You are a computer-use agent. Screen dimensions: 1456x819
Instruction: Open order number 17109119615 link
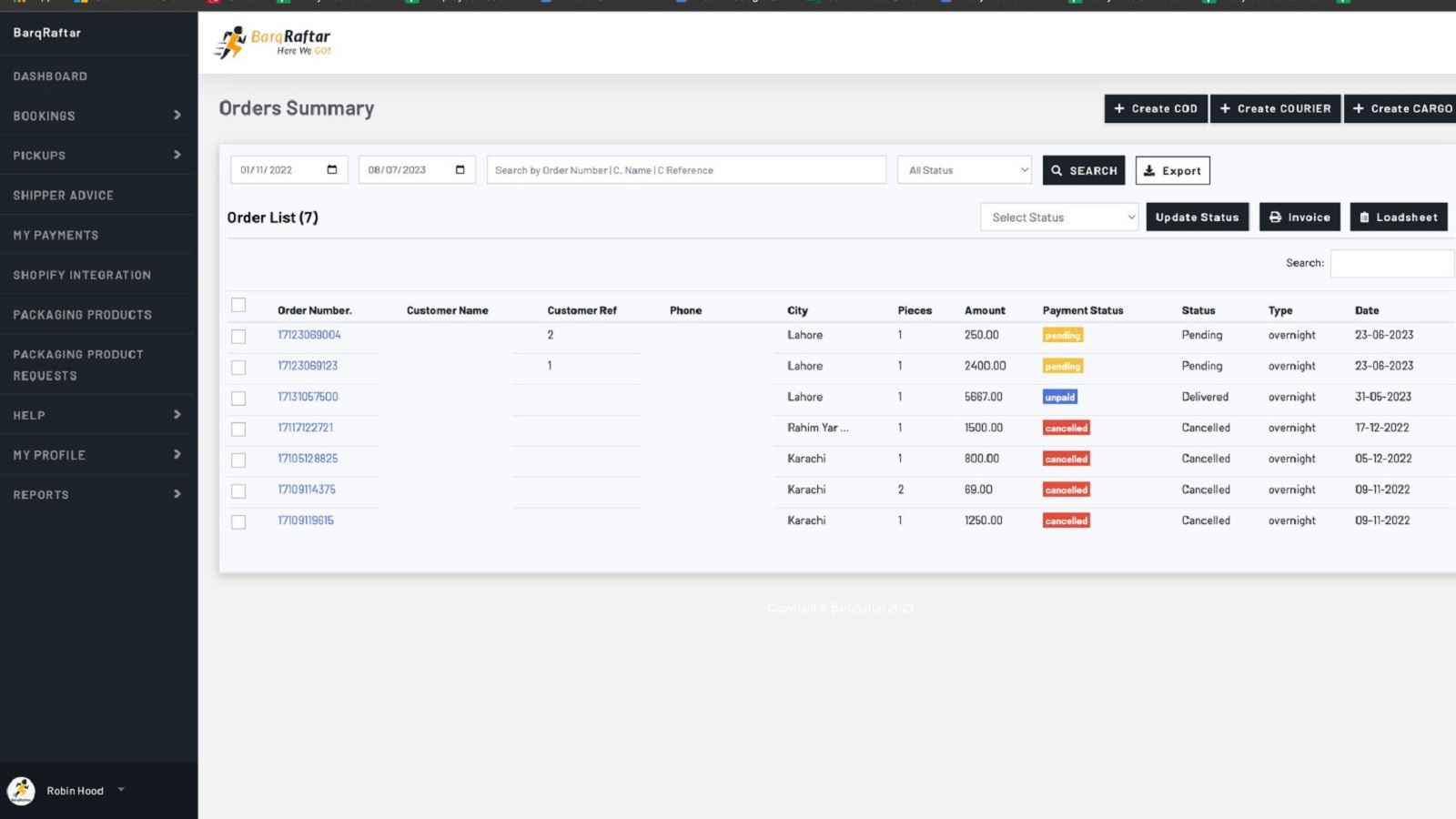pos(306,521)
